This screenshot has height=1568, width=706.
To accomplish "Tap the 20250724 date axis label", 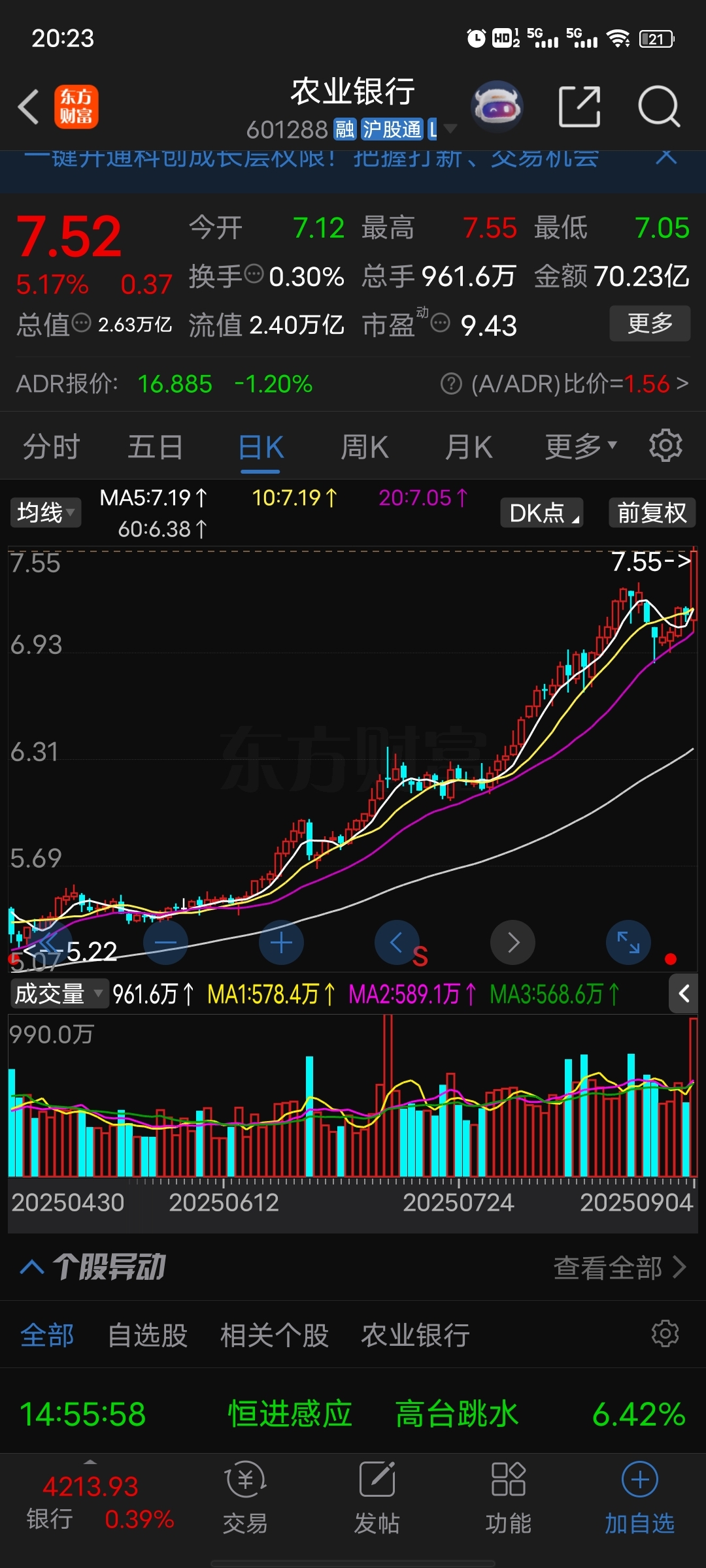I will click(458, 1202).
